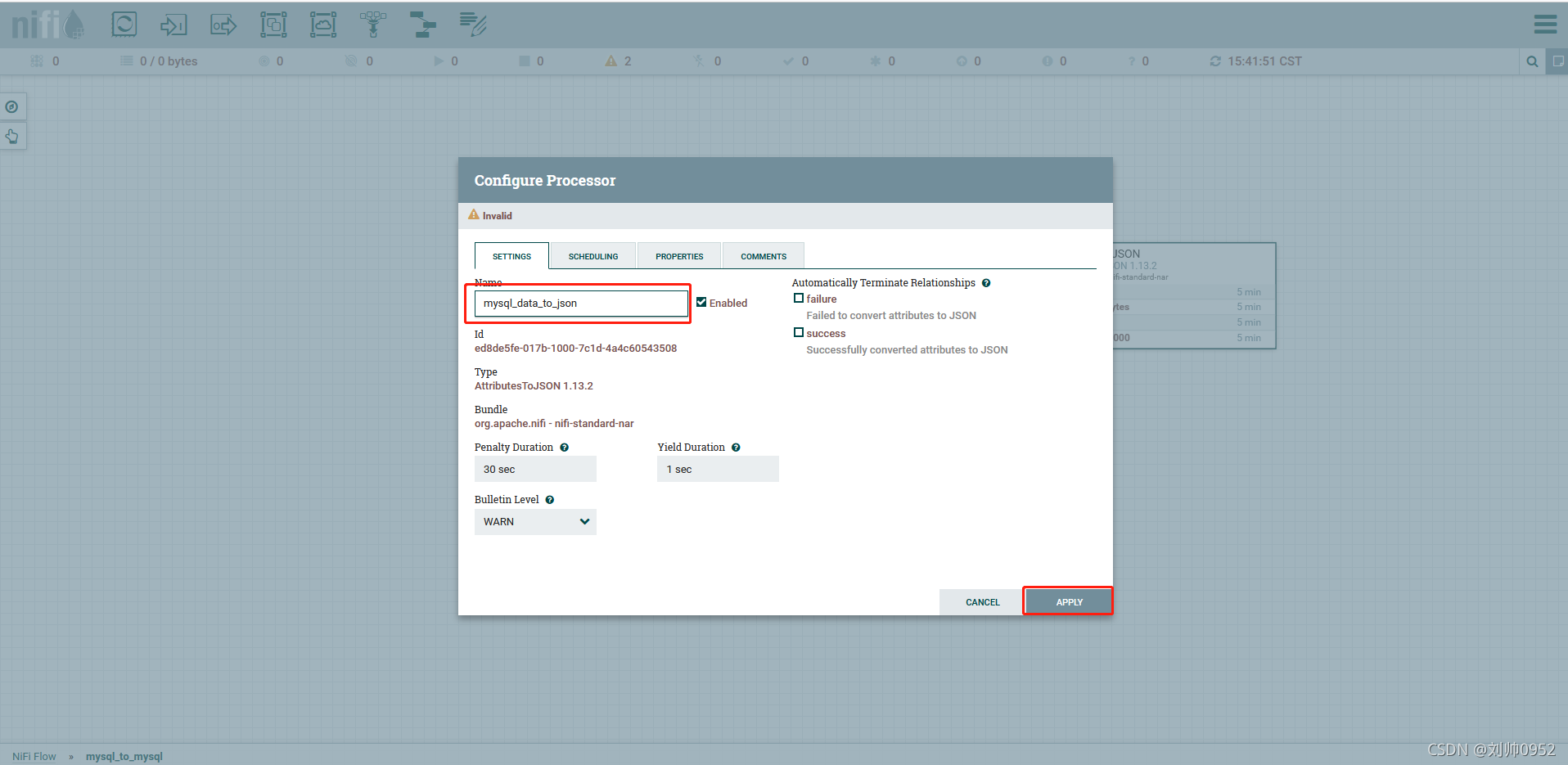The width and height of the screenshot is (1568, 765).
Task: Click the NiFi Flow breadcrumb link
Action: click(x=34, y=756)
